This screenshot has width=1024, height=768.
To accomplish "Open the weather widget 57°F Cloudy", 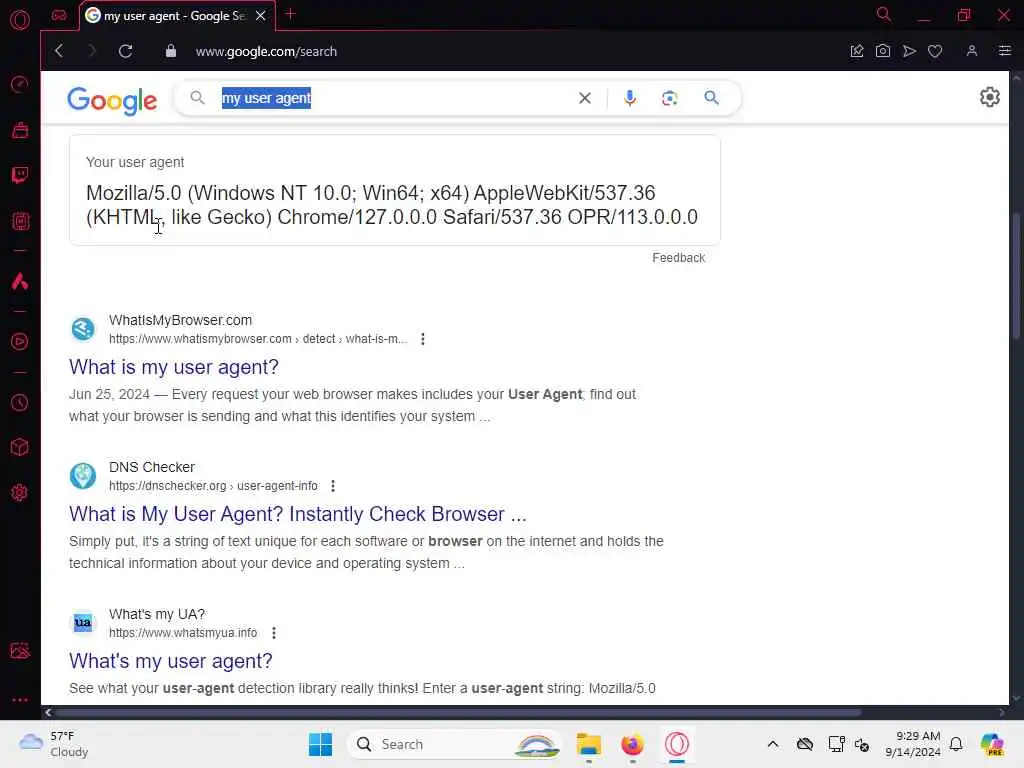I will pos(54,744).
